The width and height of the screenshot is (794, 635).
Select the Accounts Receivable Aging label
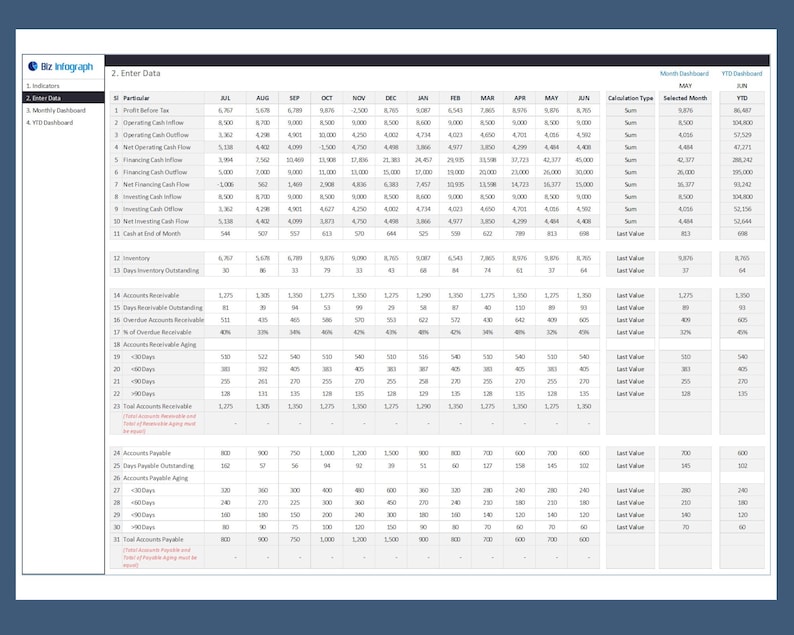coord(160,344)
